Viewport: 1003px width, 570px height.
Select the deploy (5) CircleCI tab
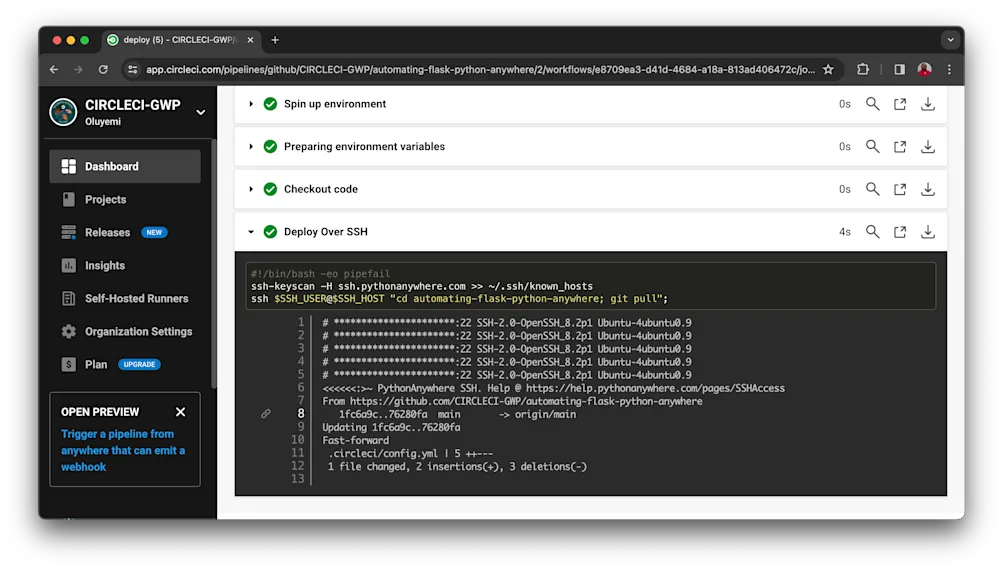[x=179, y=40]
